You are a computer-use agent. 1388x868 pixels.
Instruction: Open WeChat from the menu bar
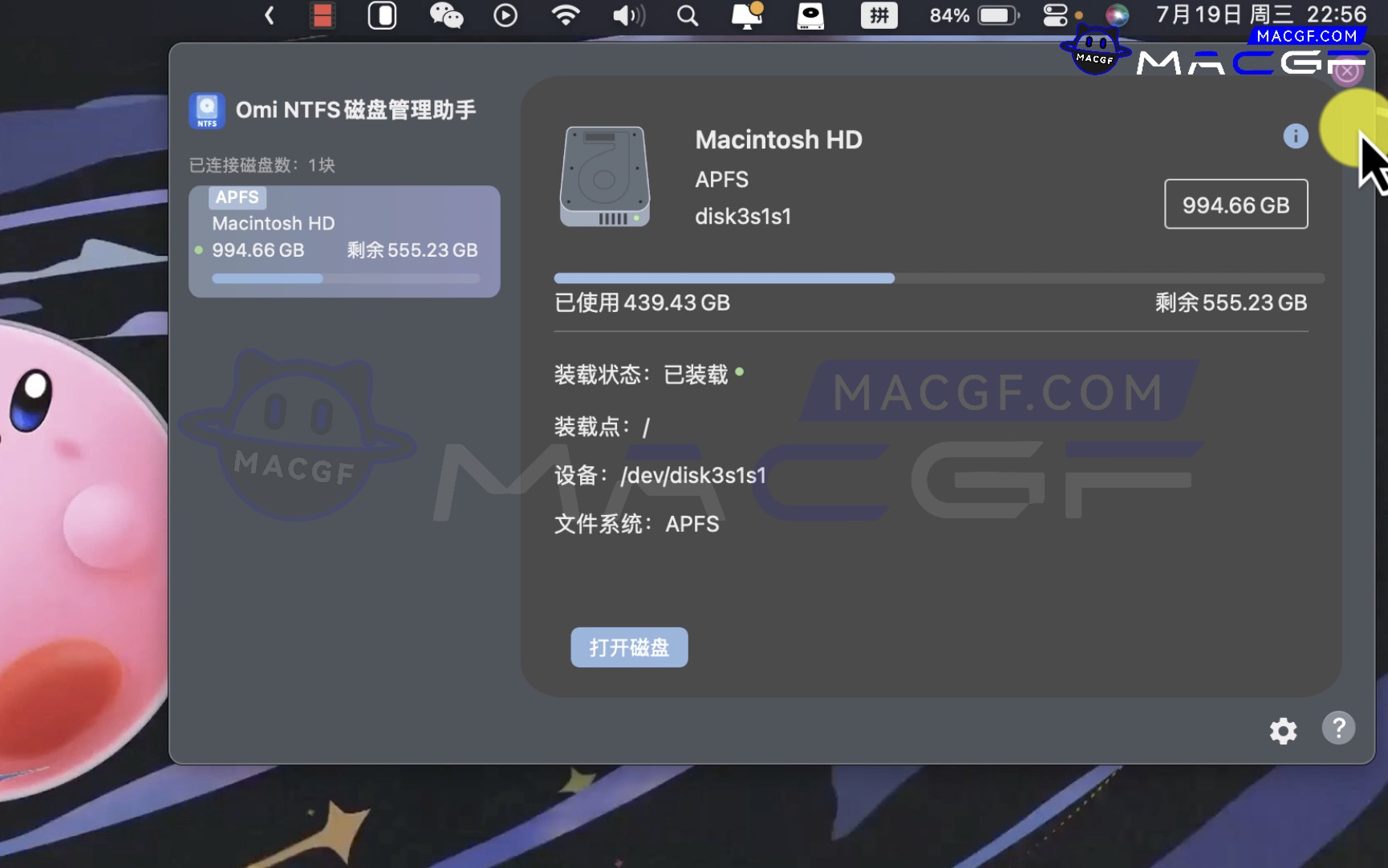tap(446, 15)
